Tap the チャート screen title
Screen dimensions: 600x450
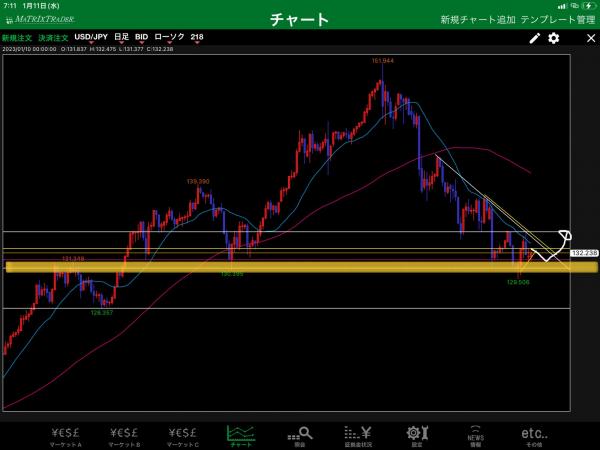coord(300,20)
